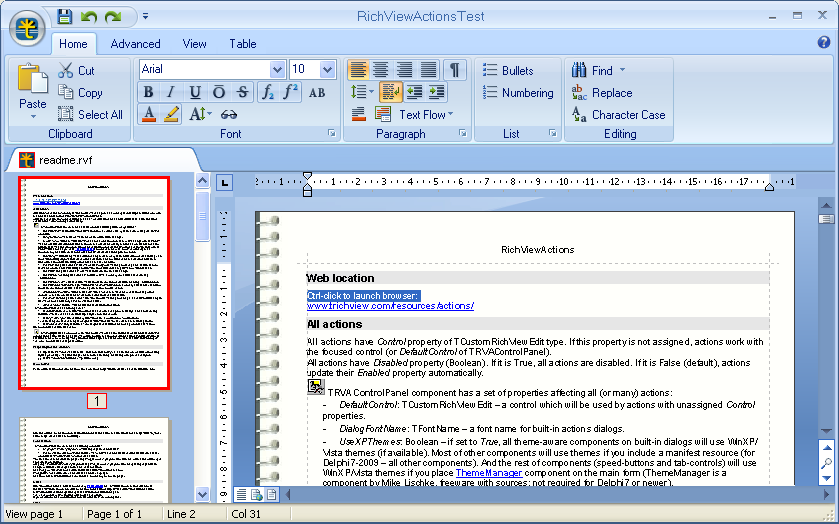Image resolution: width=839 pixels, height=524 pixels.
Task: Toggle Bold formatting
Action: (x=148, y=93)
